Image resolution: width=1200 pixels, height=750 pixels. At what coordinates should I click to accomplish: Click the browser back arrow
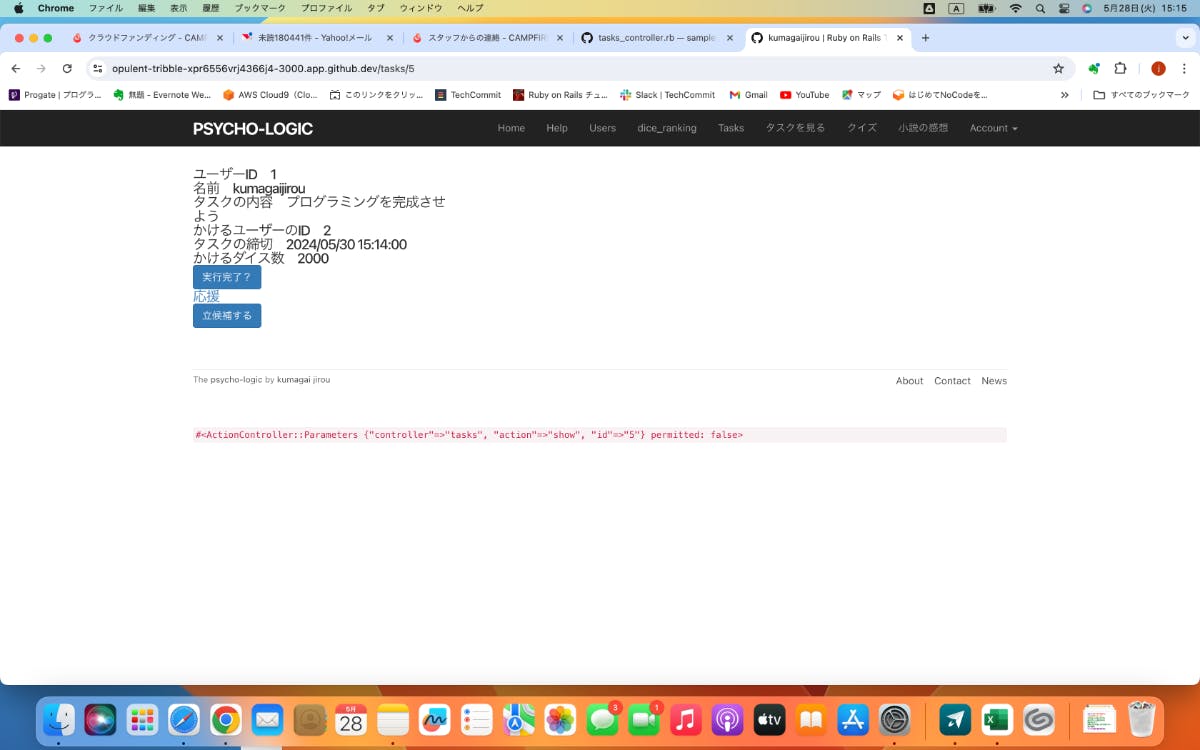[x=15, y=68]
